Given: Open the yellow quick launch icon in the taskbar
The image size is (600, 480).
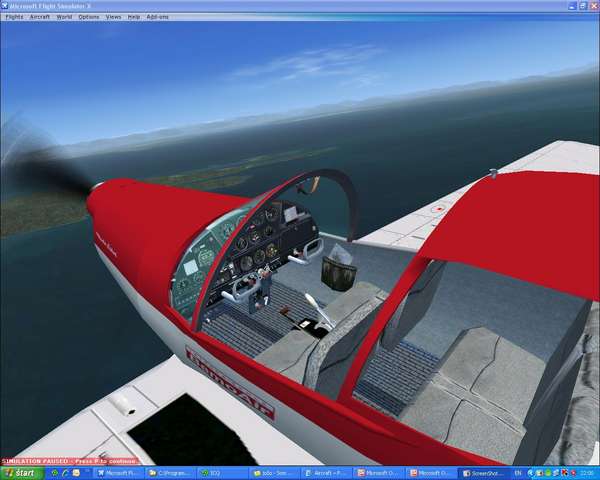Looking at the screenshot, I should point(76,473).
